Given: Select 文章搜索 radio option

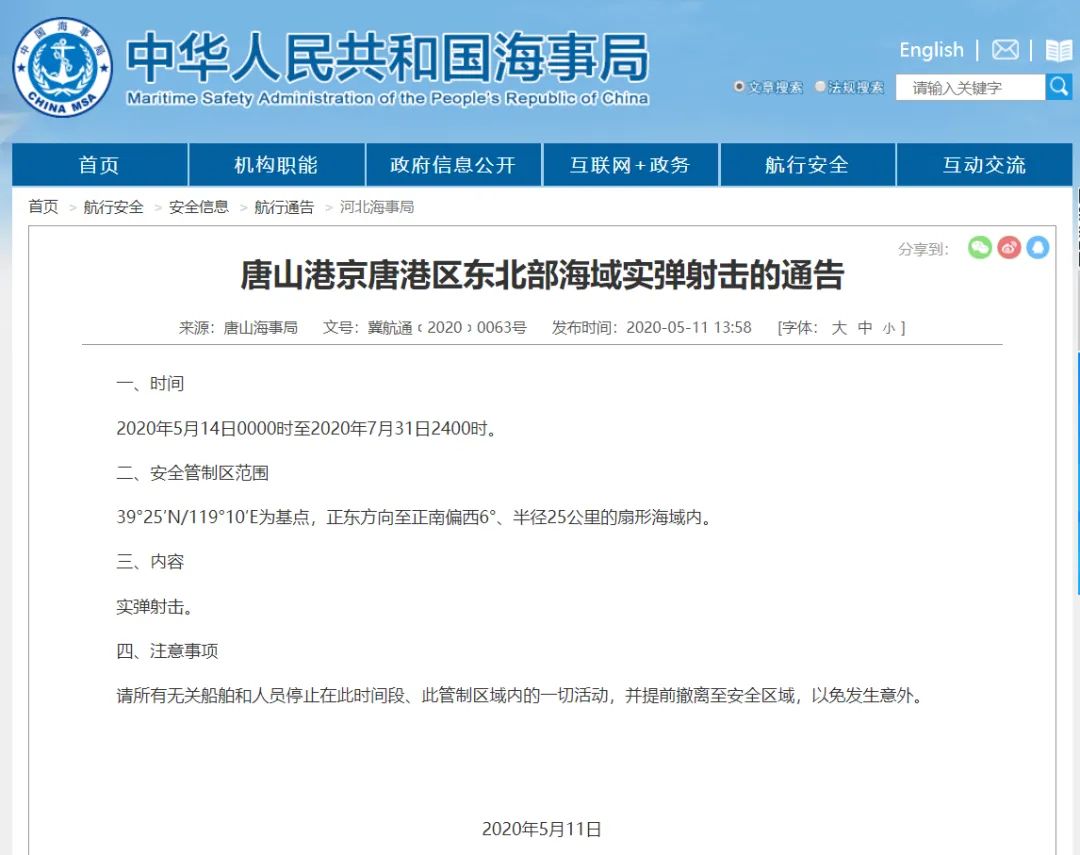Looking at the screenshot, I should [739, 87].
